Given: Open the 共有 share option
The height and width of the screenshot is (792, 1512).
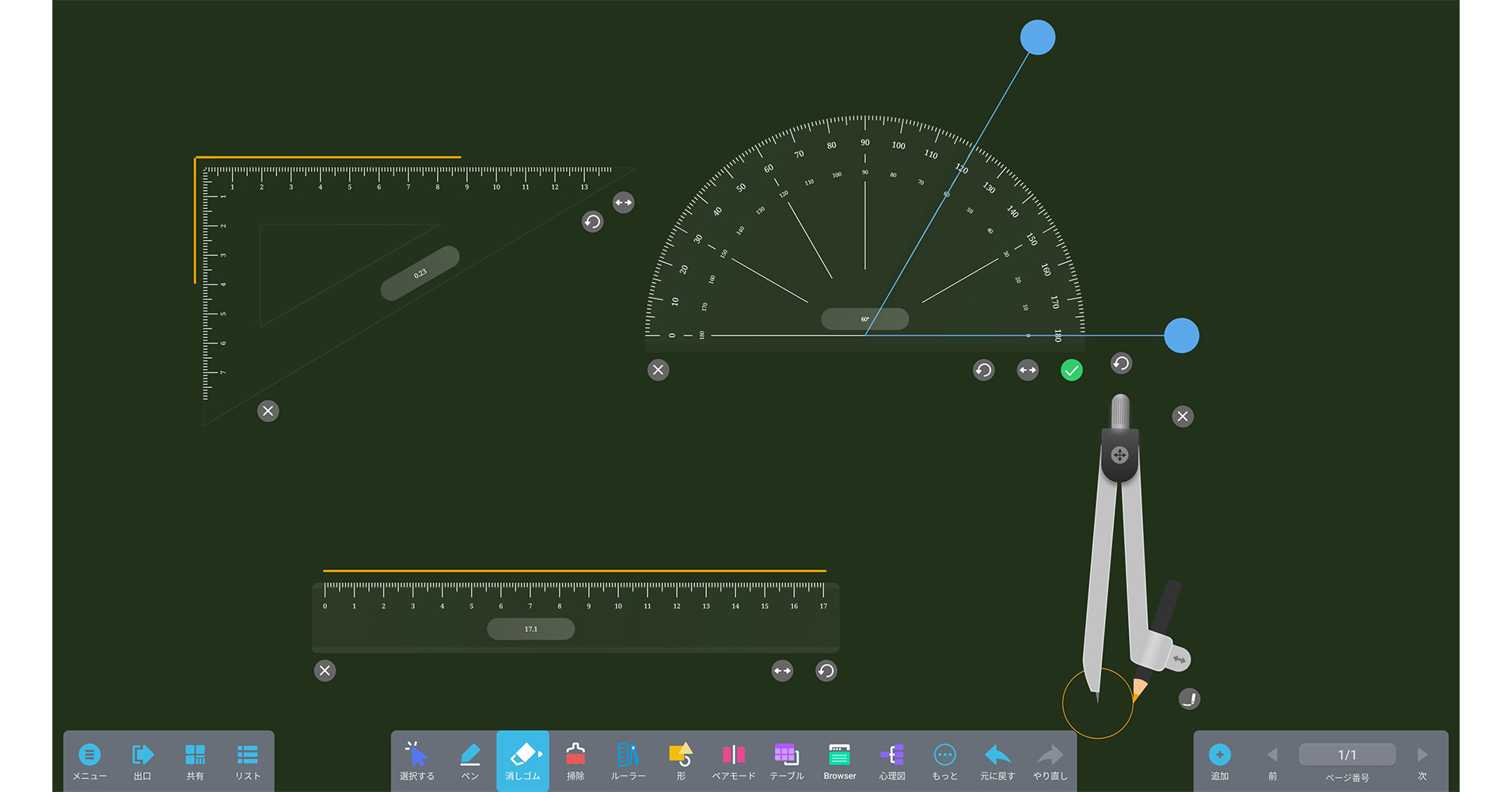Looking at the screenshot, I should click(x=195, y=761).
